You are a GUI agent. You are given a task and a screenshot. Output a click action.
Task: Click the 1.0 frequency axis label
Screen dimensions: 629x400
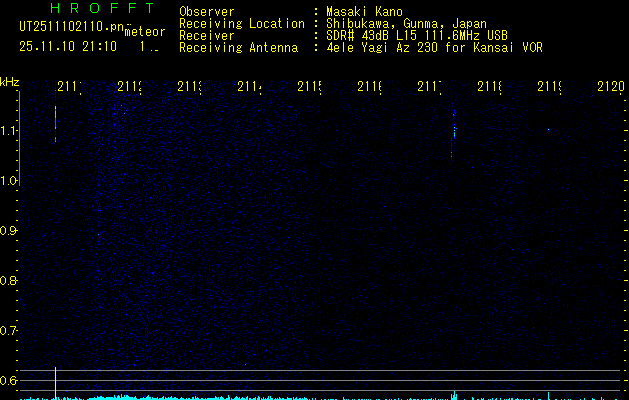coord(8,181)
